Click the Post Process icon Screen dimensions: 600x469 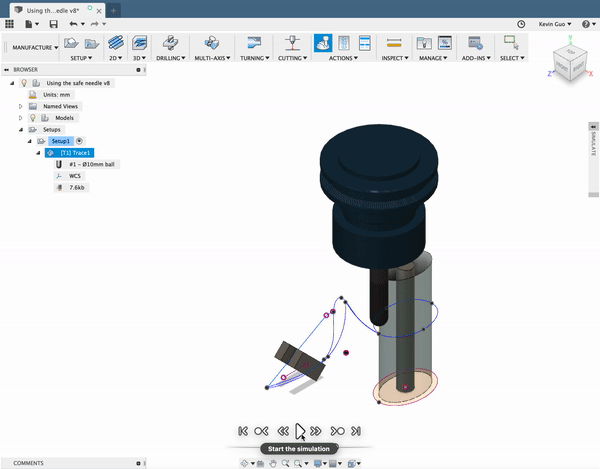point(344,43)
